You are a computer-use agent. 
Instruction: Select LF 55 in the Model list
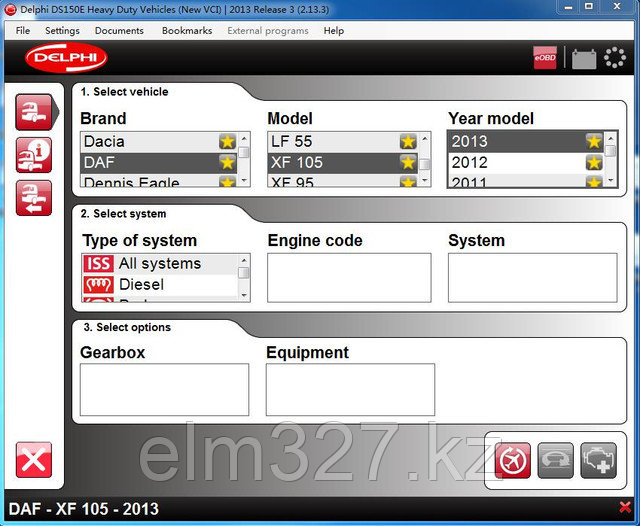343,142
